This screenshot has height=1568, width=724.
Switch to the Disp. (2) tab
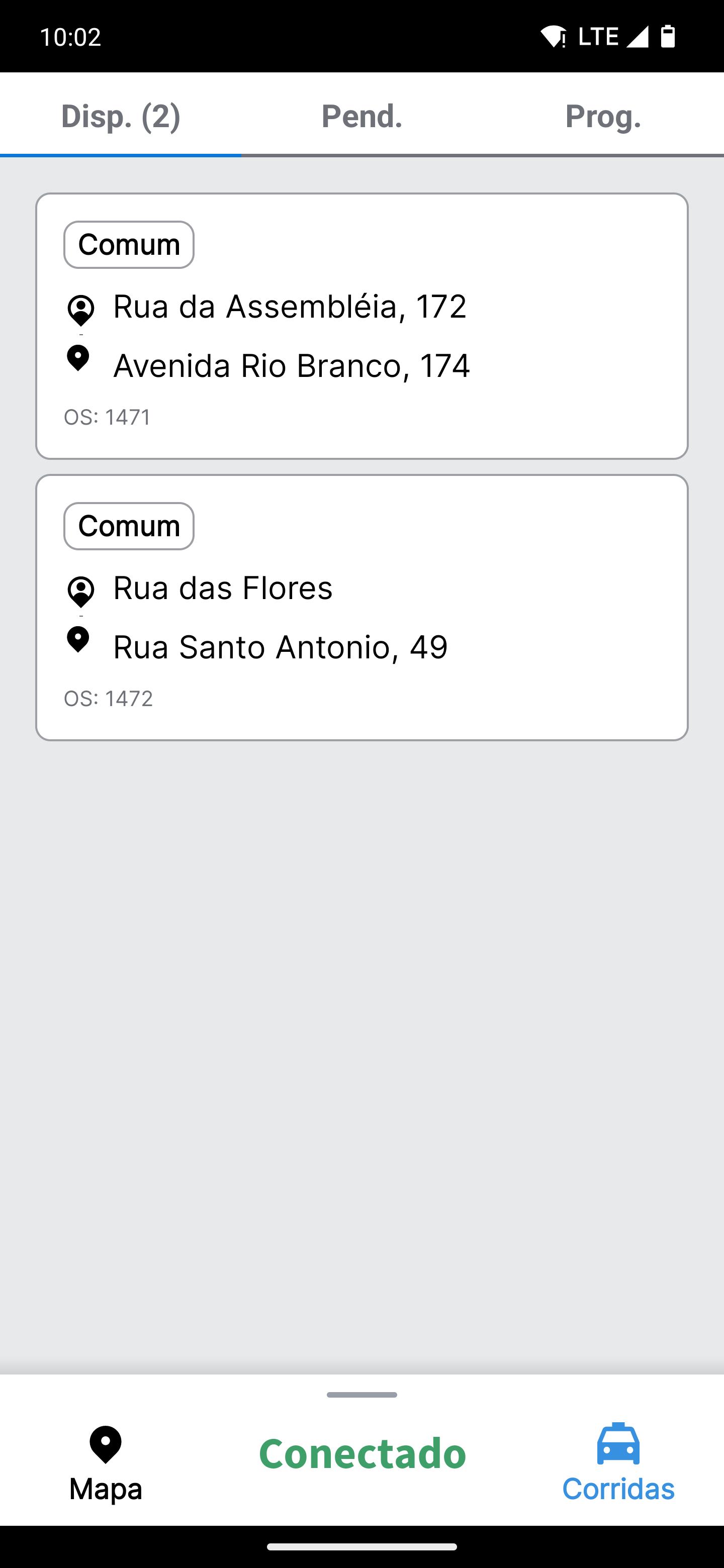[121, 116]
